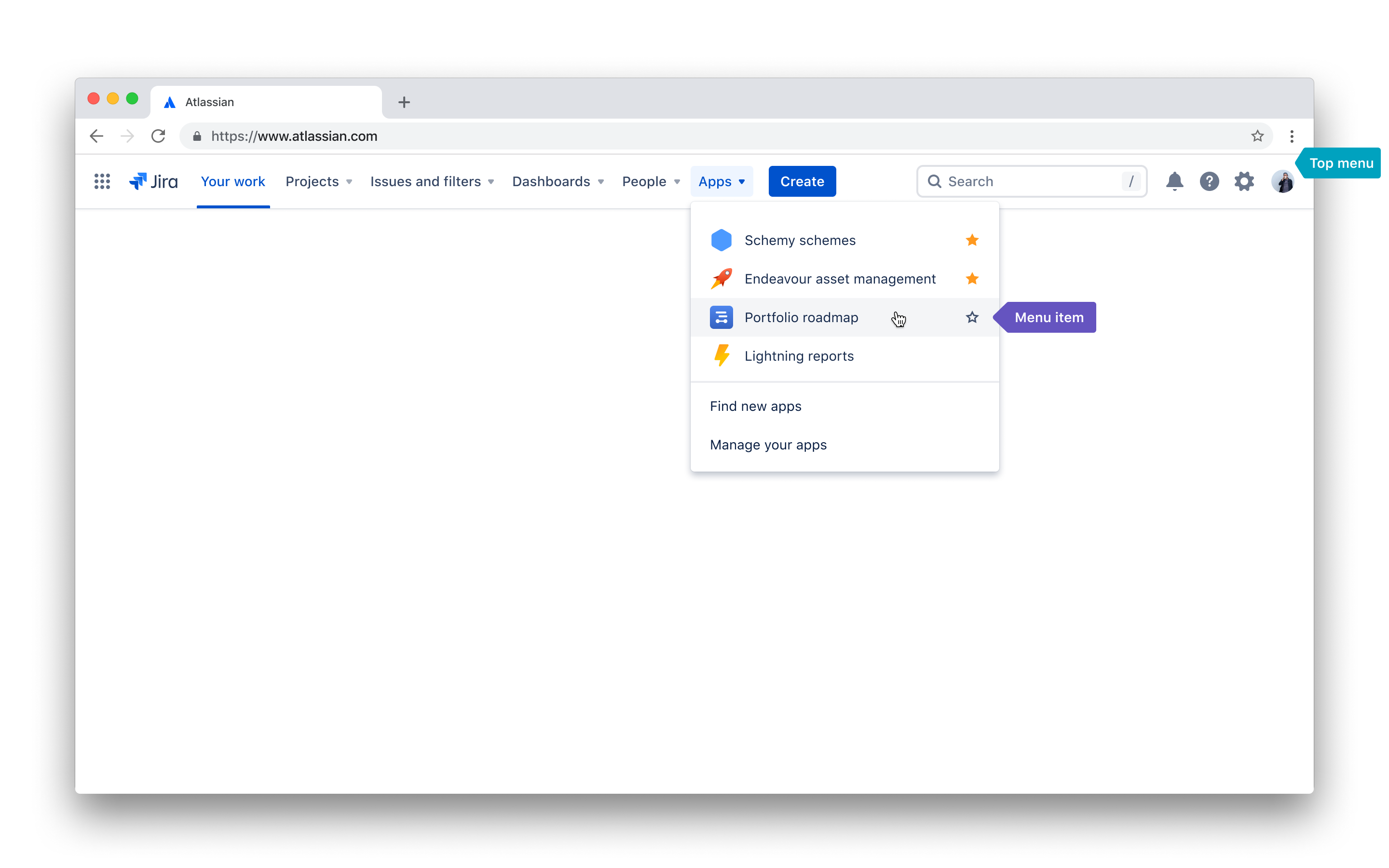Open the app switcher grid icon
The width and height of the screenshot is (1389, 868).
[x=102, y=181]
